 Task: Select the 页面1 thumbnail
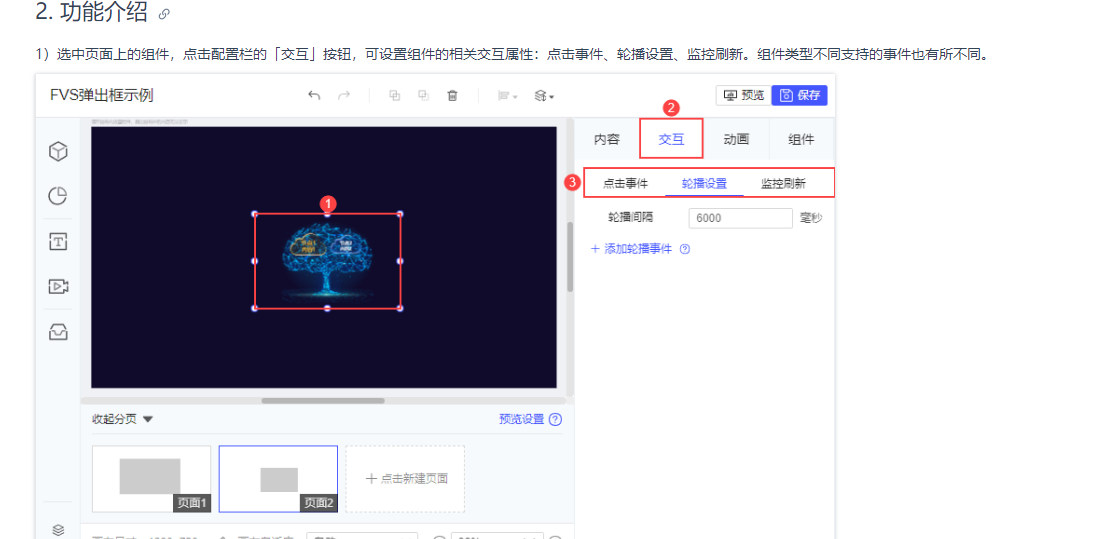click(x=152, y=479)
